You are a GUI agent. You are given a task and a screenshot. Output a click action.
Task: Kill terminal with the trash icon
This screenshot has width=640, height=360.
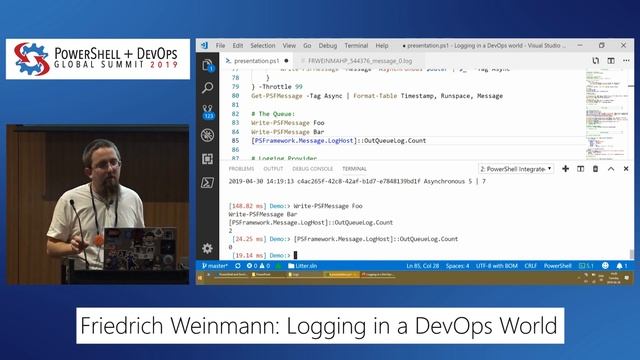[x=596, y=169]
